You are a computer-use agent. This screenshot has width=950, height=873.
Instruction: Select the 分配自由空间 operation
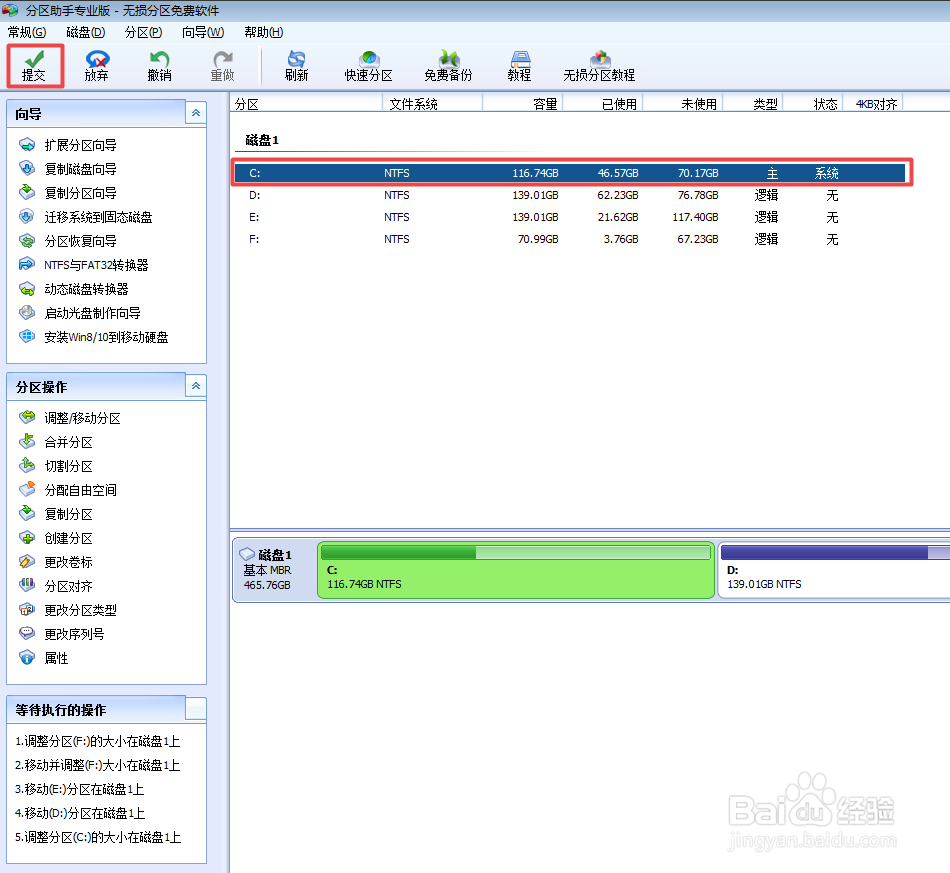pyautogui.click(x=68, y=490)
